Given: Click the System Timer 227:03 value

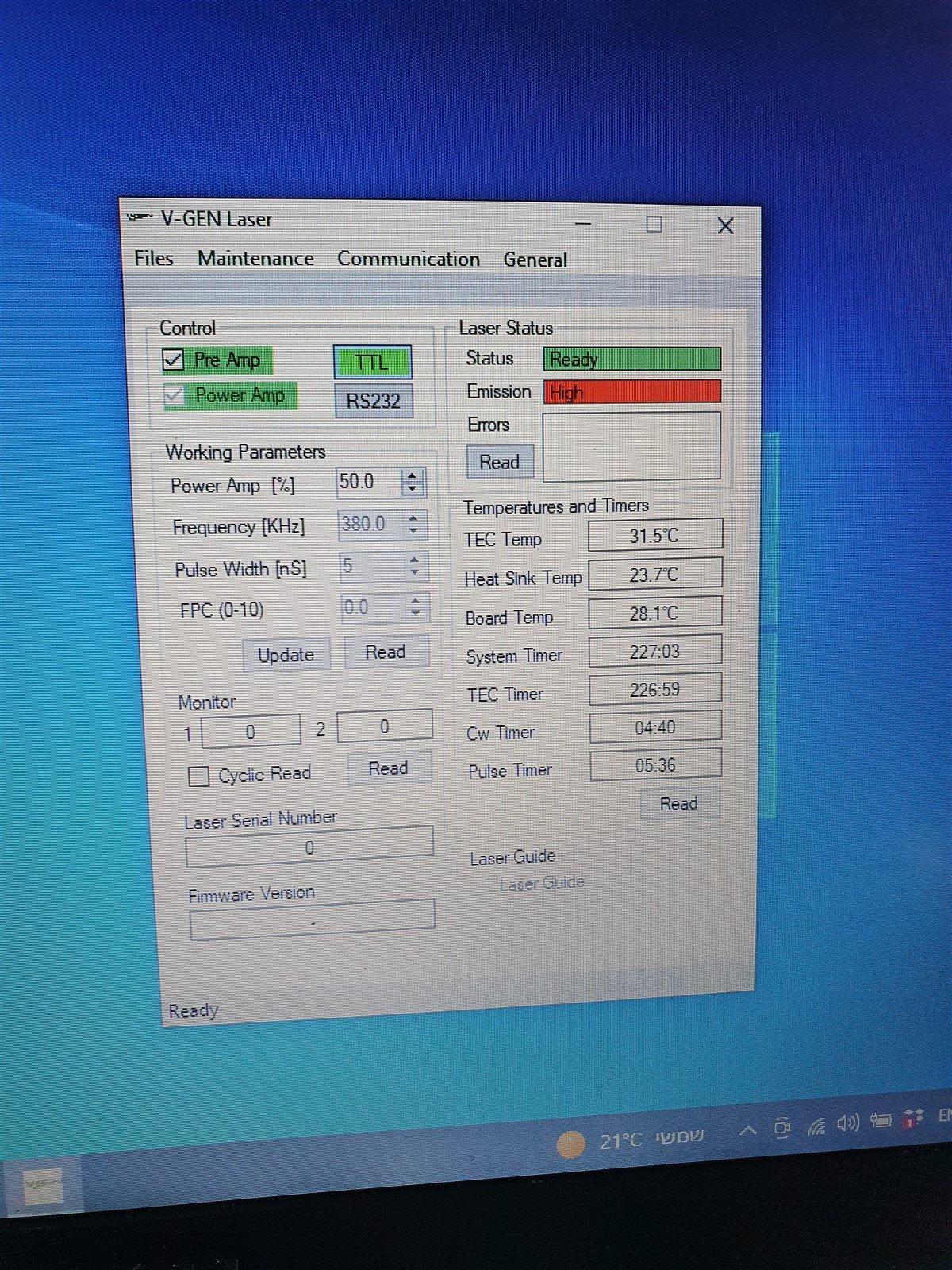Looking at the screenshot, I should [x=655, y=651].
